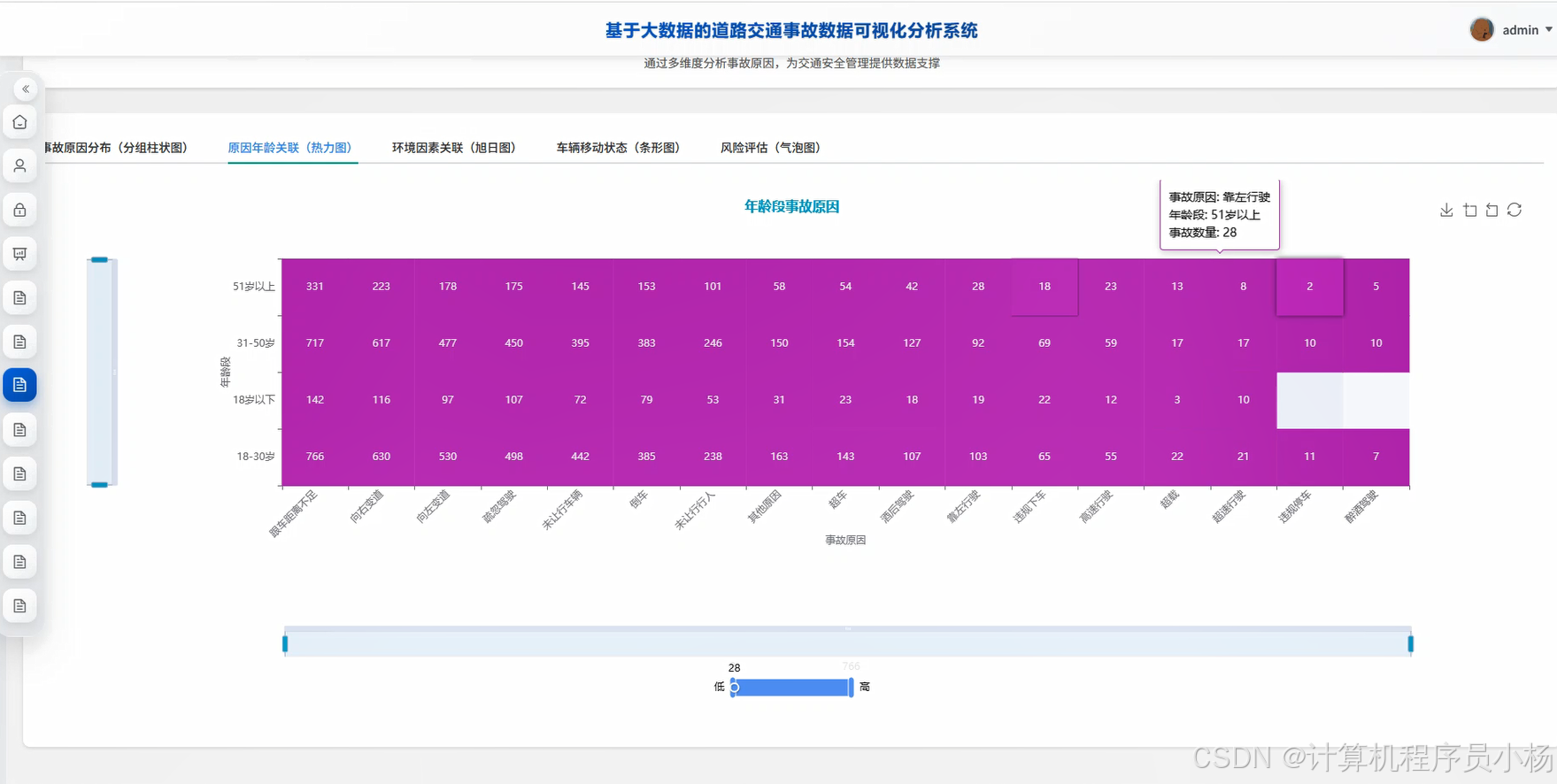Select the heatmap cell with value 630
Screen dimensions: 1557x784
[x=382, y=457]
